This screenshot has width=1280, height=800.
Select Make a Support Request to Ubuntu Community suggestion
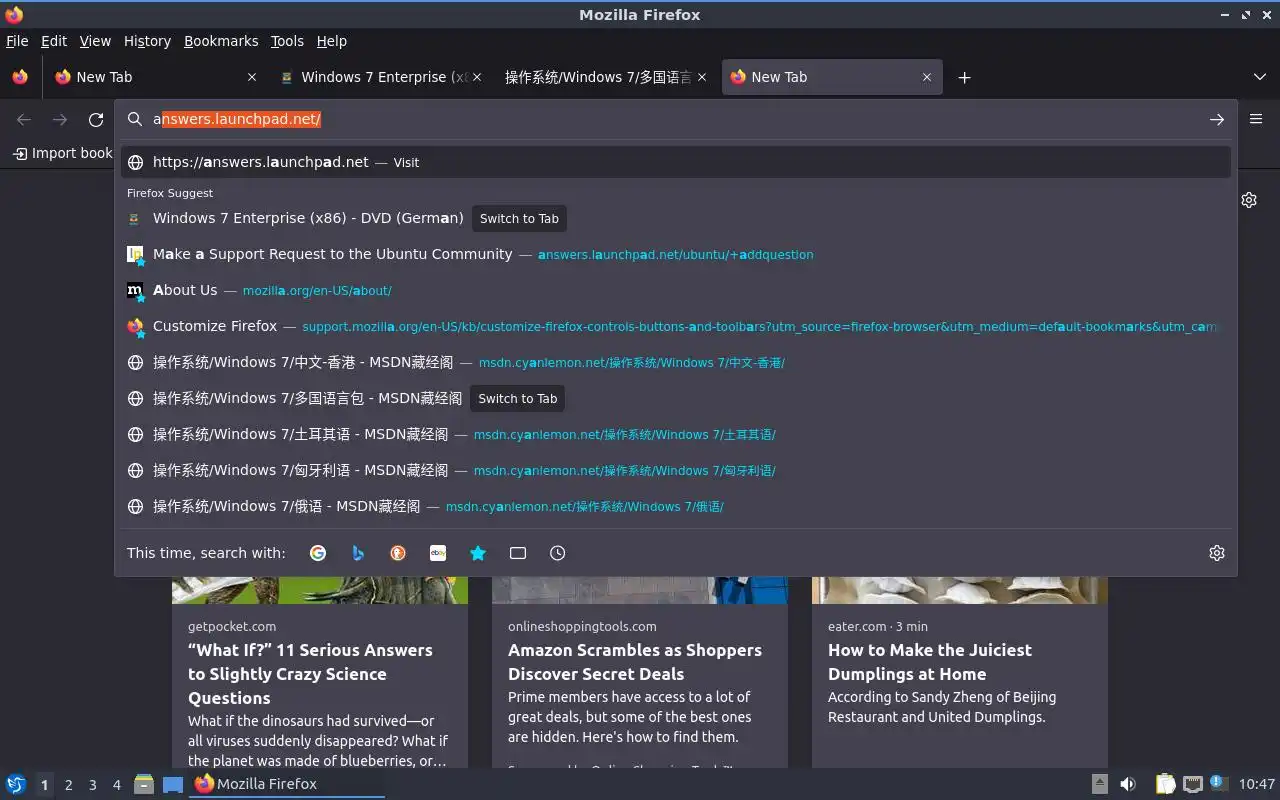coord(676,254)
